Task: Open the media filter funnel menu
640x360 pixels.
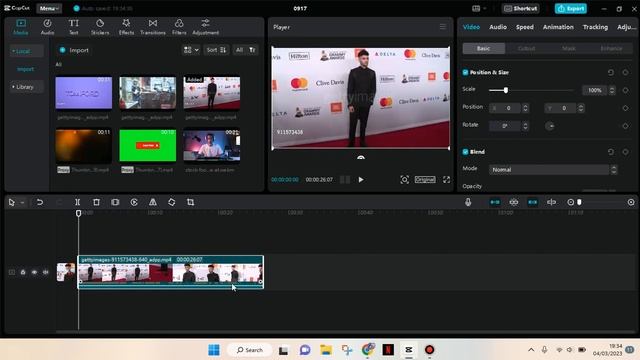Action: click(x=252, y=50)
